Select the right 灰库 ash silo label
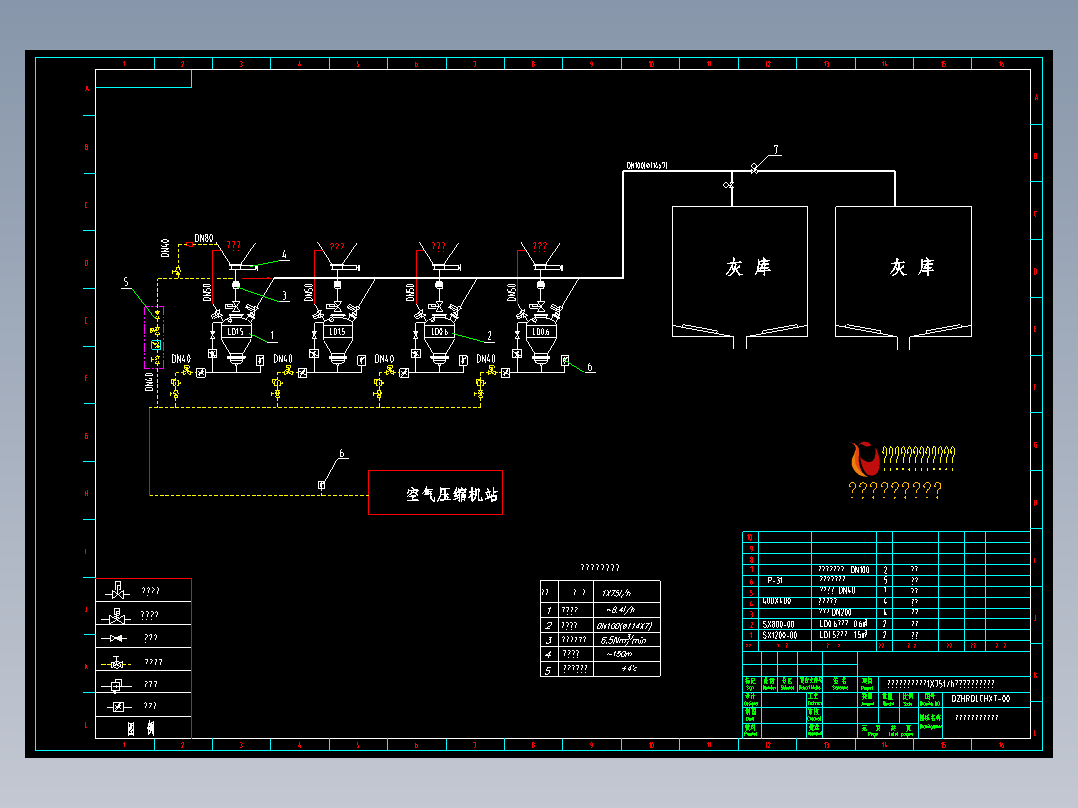 pos(912,267)
